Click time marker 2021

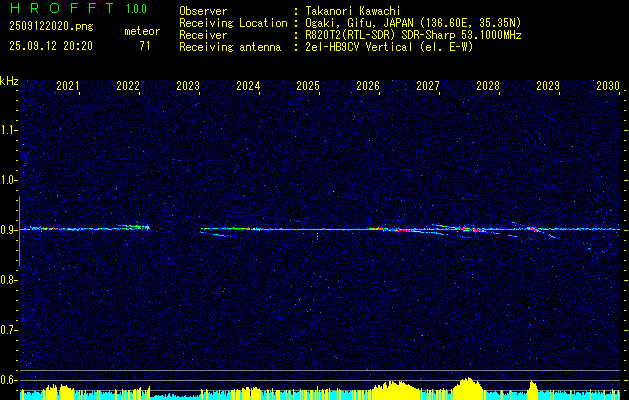[x=68, y=85]
